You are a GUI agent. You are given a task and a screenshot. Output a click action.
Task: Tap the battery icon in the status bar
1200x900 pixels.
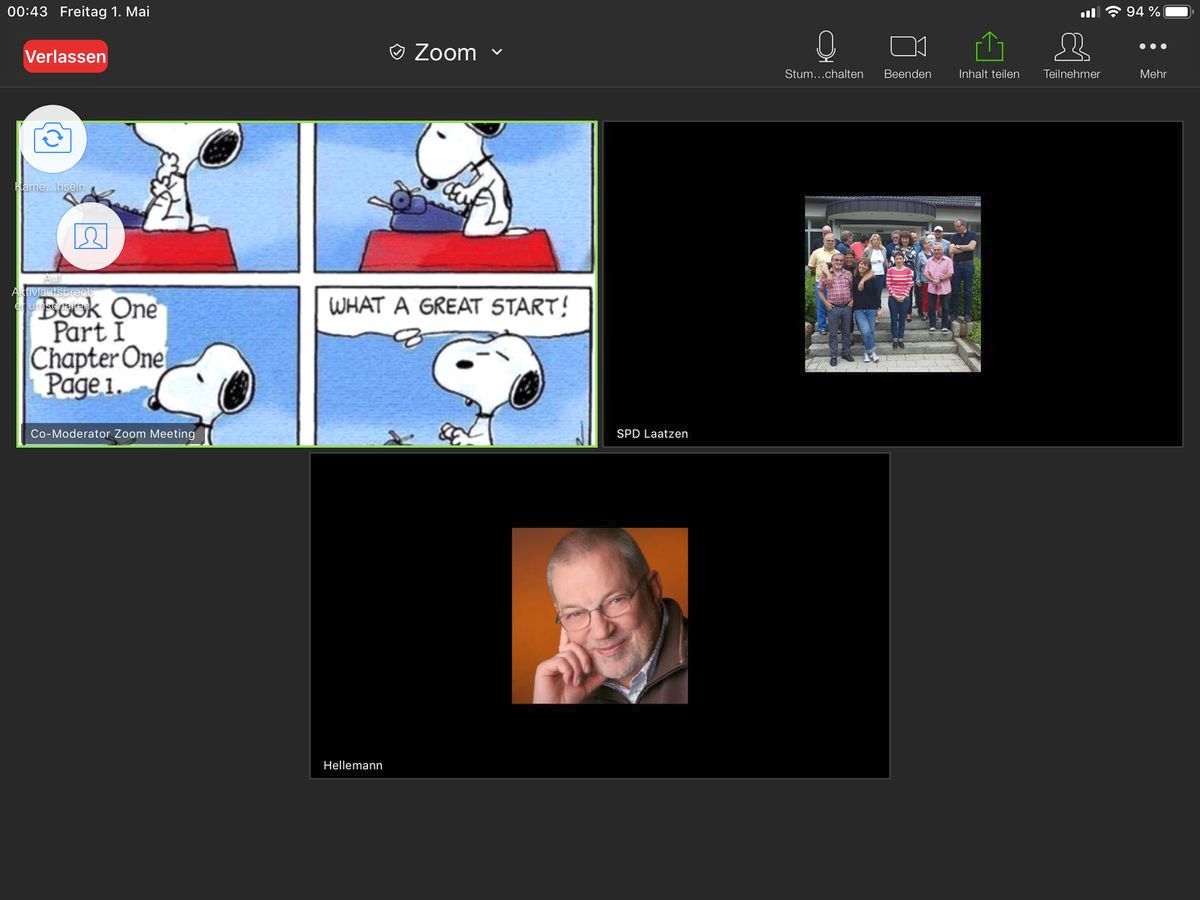[x=1178, y=12]
